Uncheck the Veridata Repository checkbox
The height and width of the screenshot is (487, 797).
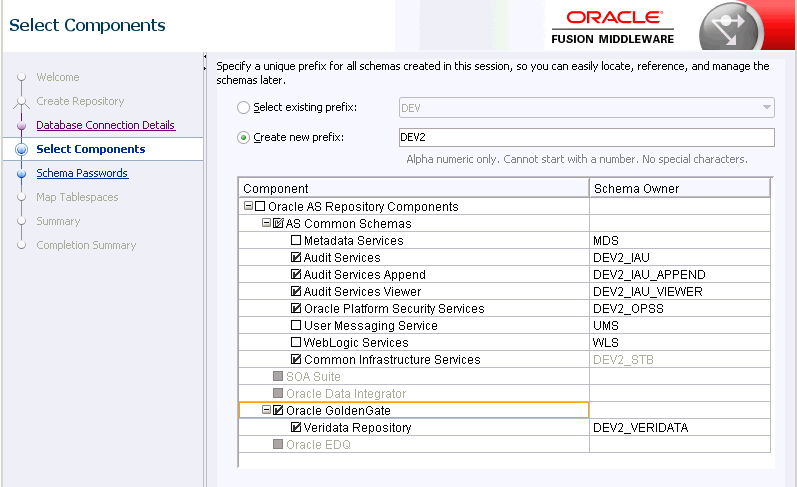296,427
